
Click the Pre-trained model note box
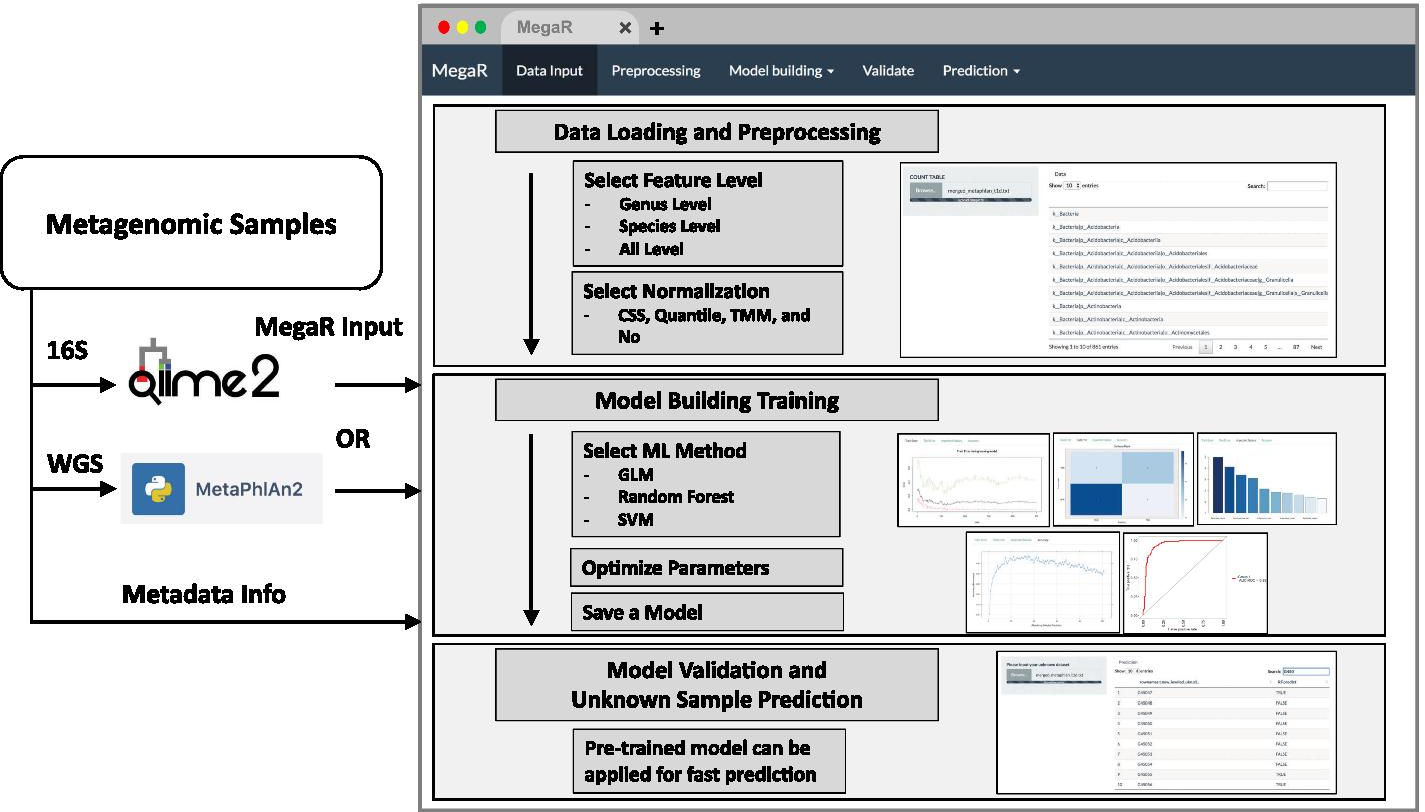709,760
